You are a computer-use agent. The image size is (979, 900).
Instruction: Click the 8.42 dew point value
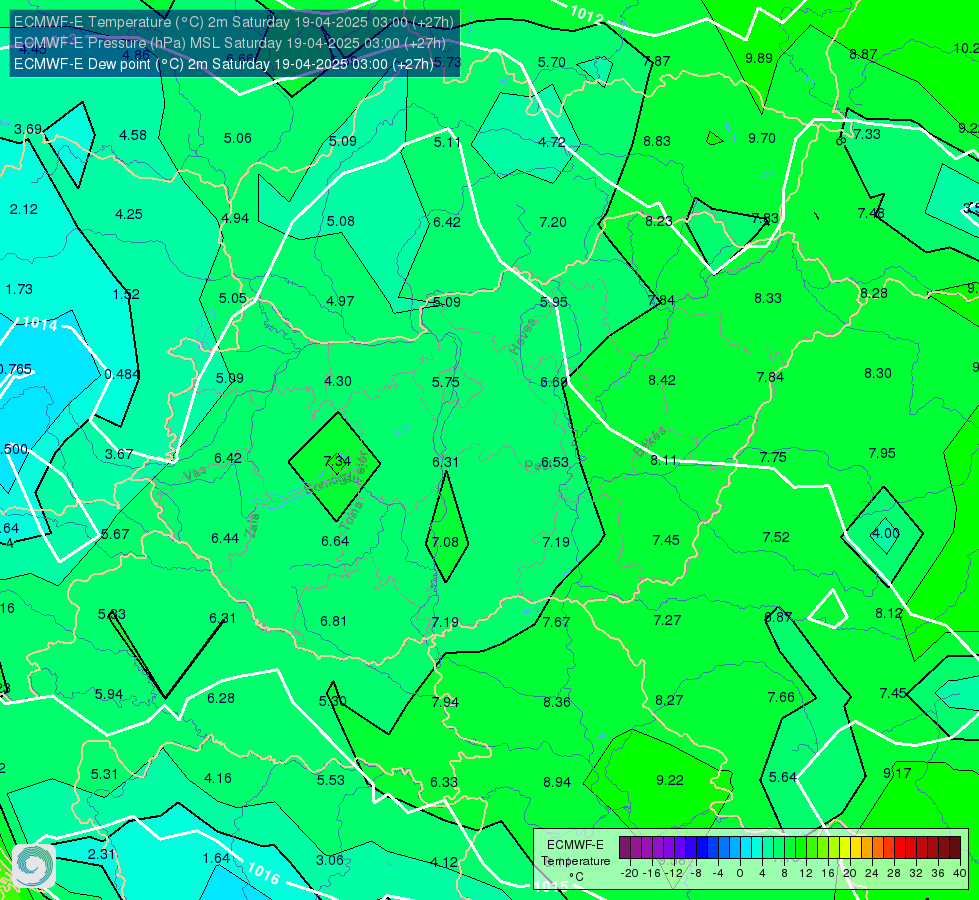[x=662, y=380]
